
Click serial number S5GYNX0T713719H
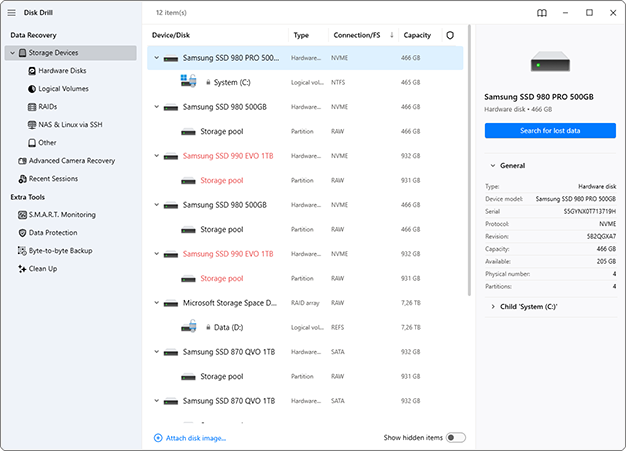tap(590, 212)
